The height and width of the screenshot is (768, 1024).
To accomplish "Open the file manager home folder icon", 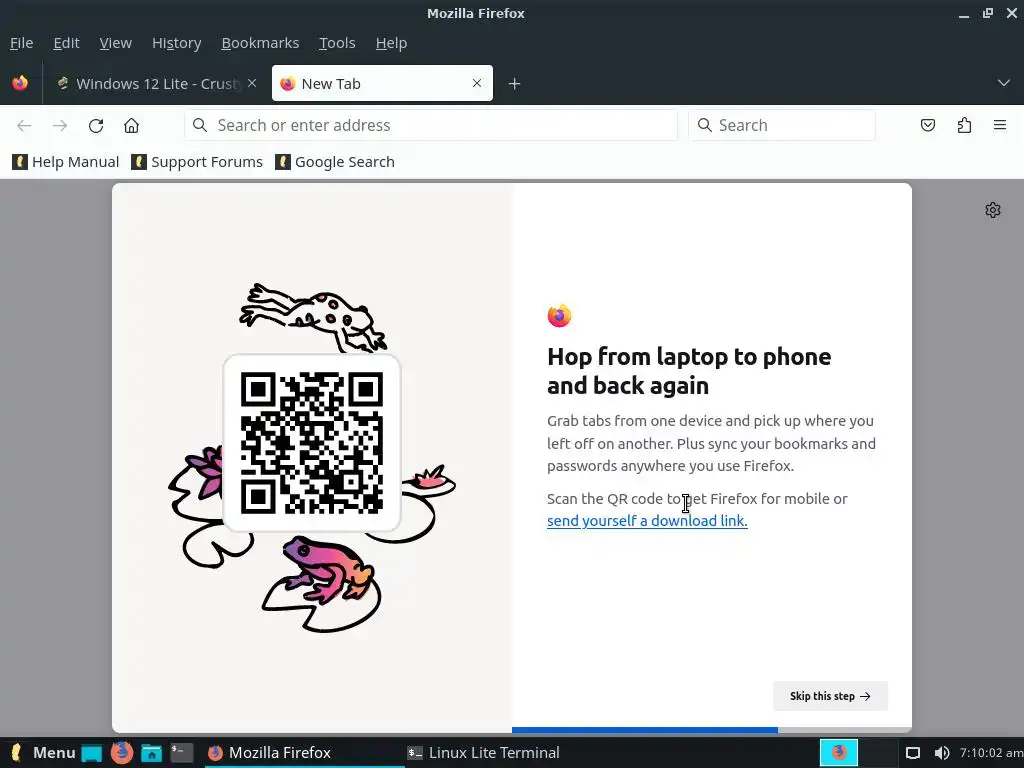I will coord(152,753).
